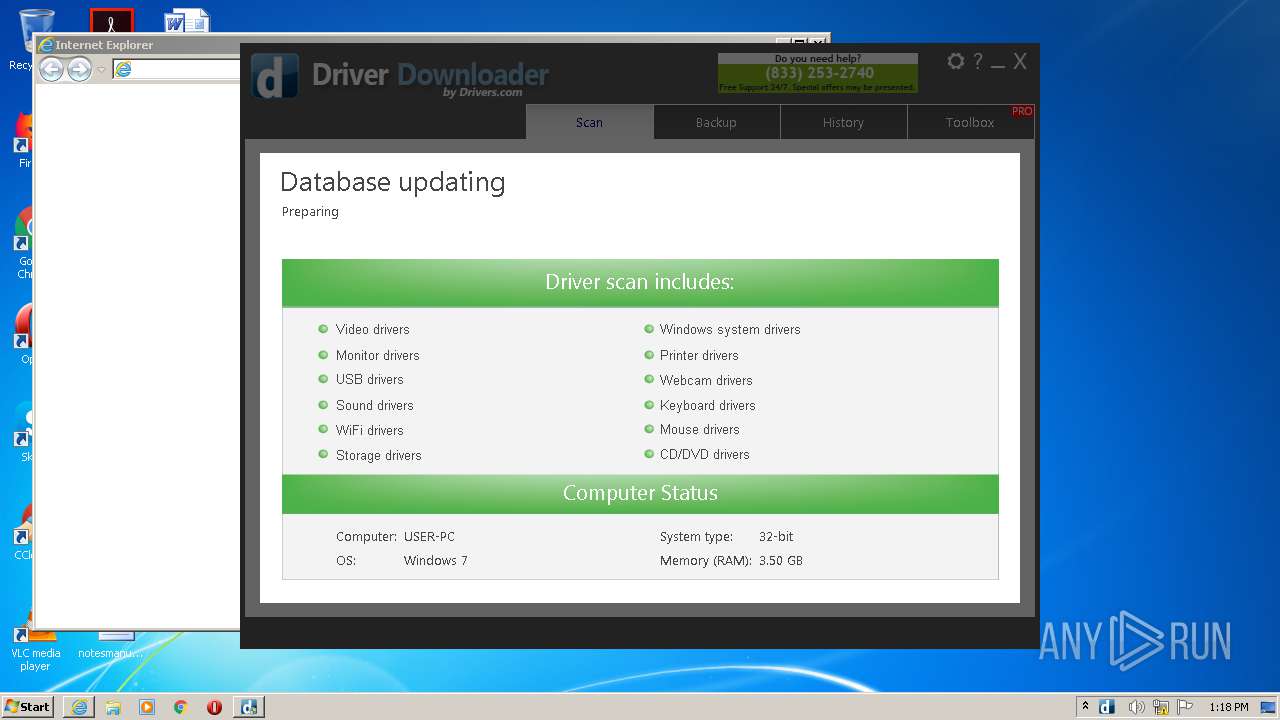Click system type value '32-bit'

776,536
